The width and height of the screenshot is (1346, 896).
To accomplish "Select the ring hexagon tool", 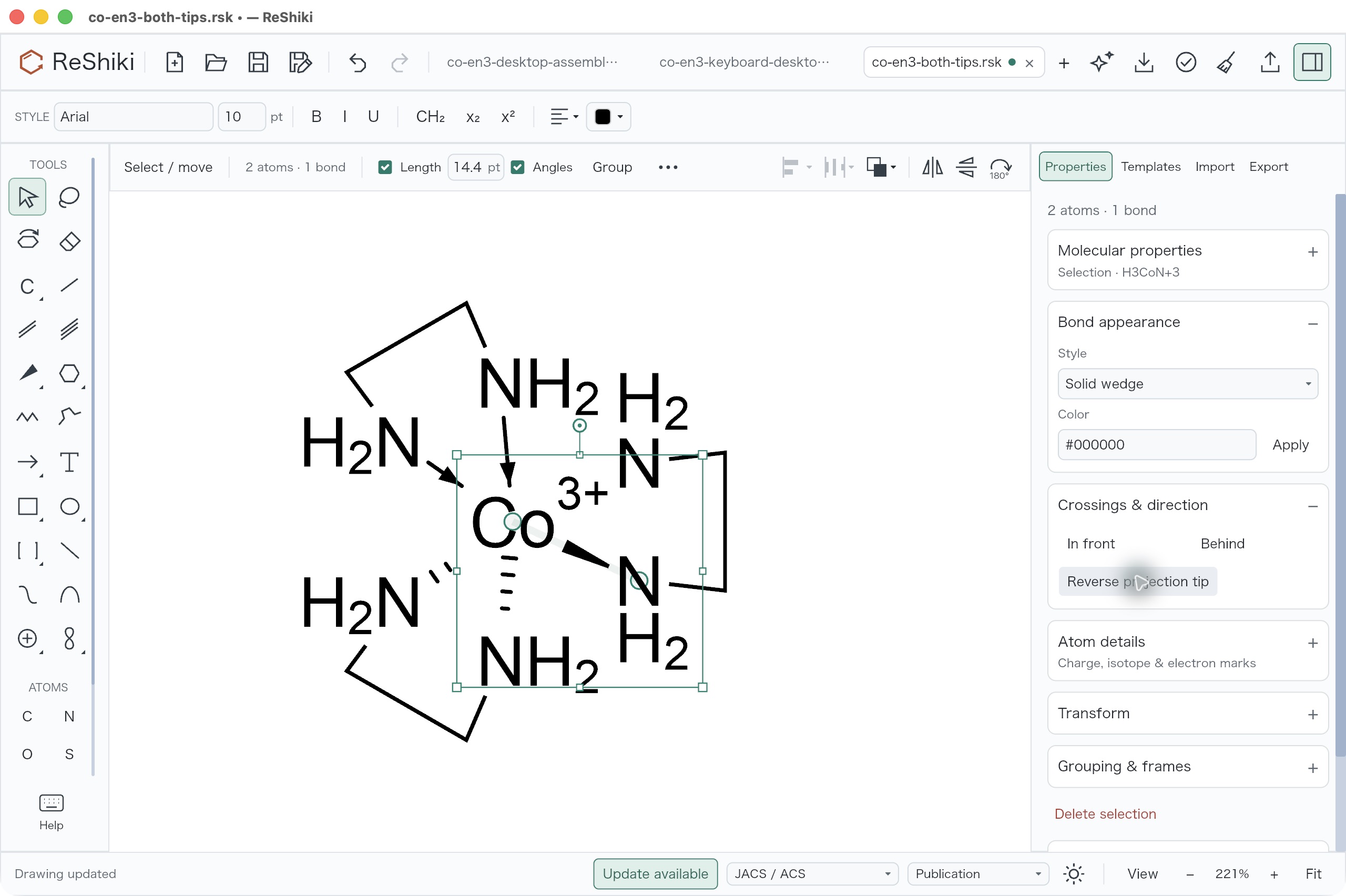I will click(x=69, y=373).
